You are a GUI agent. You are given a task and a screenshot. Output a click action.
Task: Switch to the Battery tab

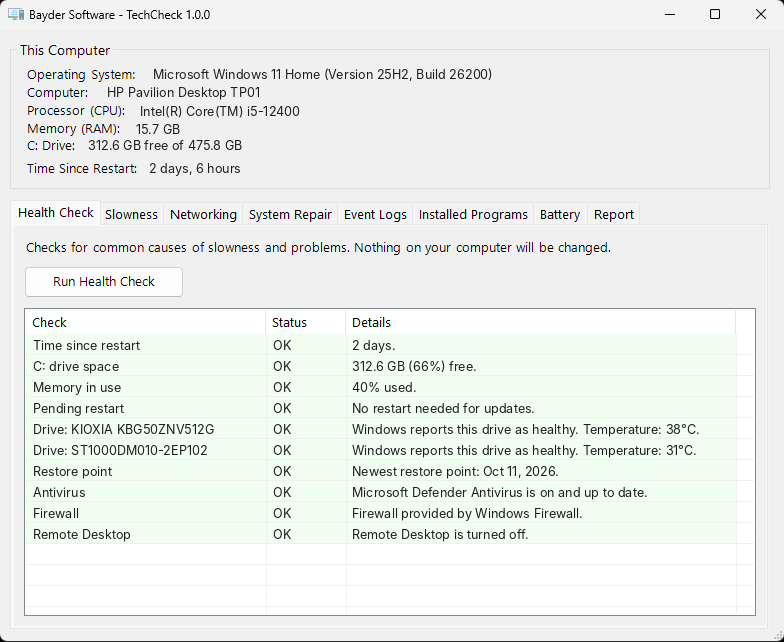tap(560, 214)
